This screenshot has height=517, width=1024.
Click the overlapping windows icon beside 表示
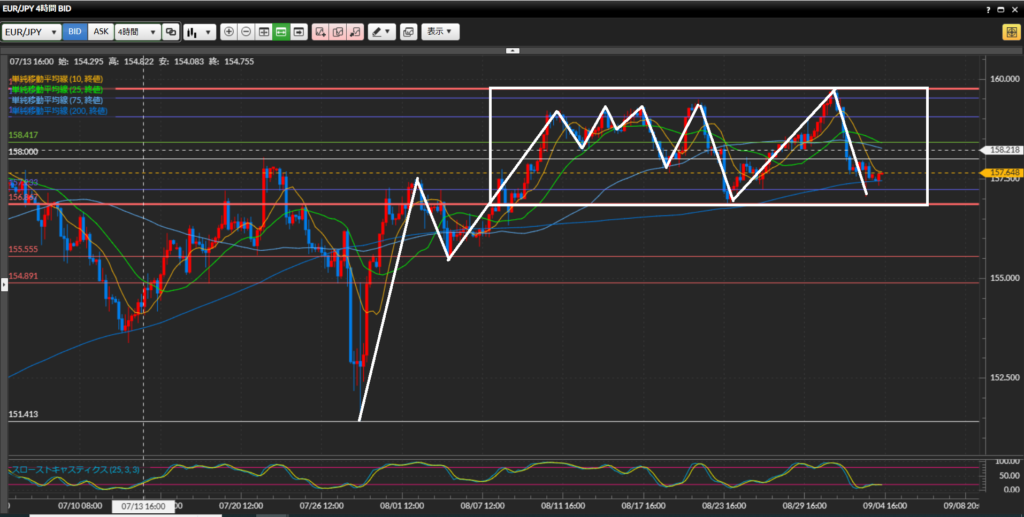coord(408,32)
